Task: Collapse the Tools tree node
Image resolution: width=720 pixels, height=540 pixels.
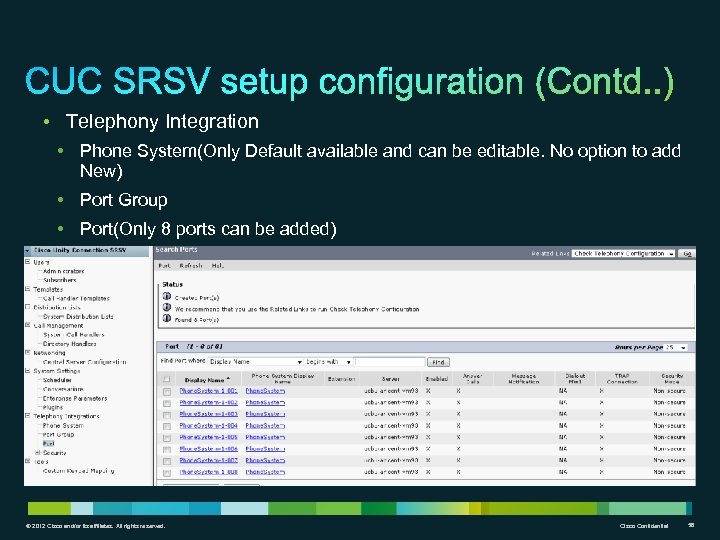Action: pos(28,461)
